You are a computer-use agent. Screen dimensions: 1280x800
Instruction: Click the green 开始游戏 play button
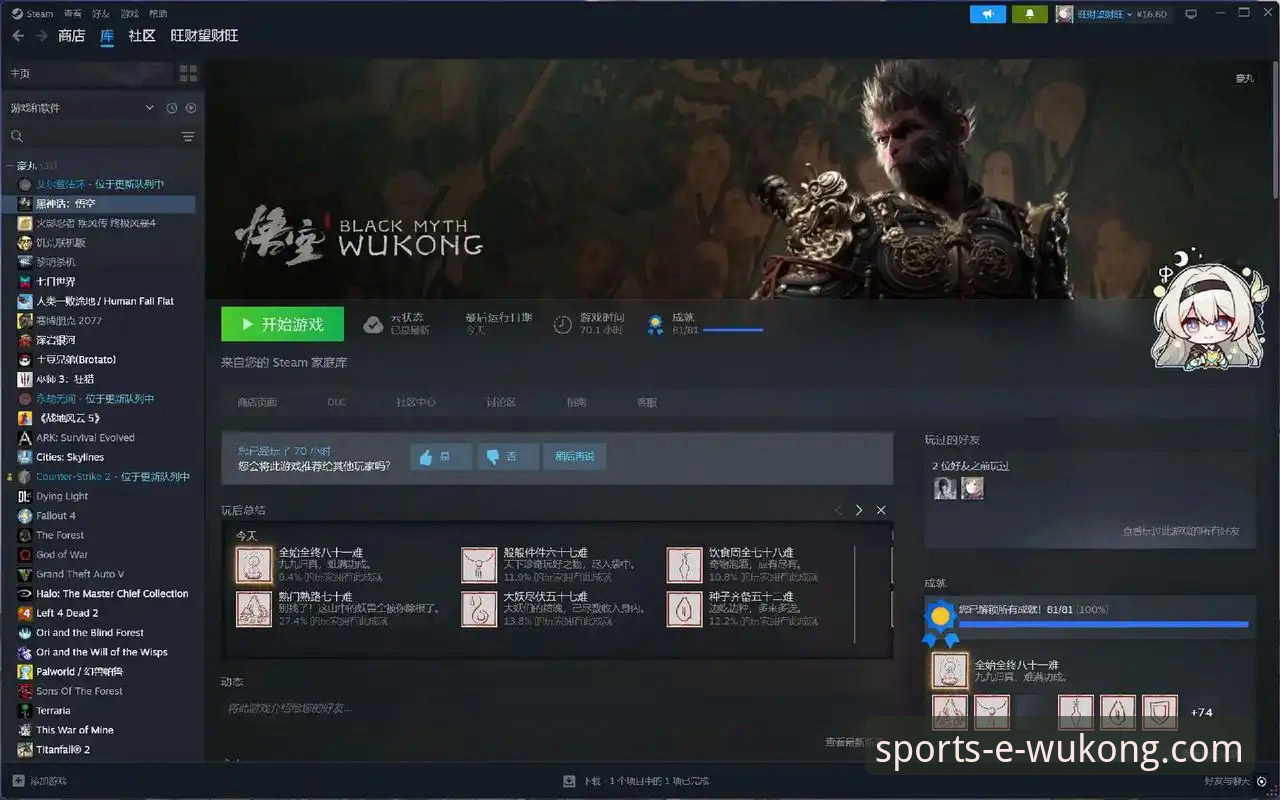tap(282, 324)
